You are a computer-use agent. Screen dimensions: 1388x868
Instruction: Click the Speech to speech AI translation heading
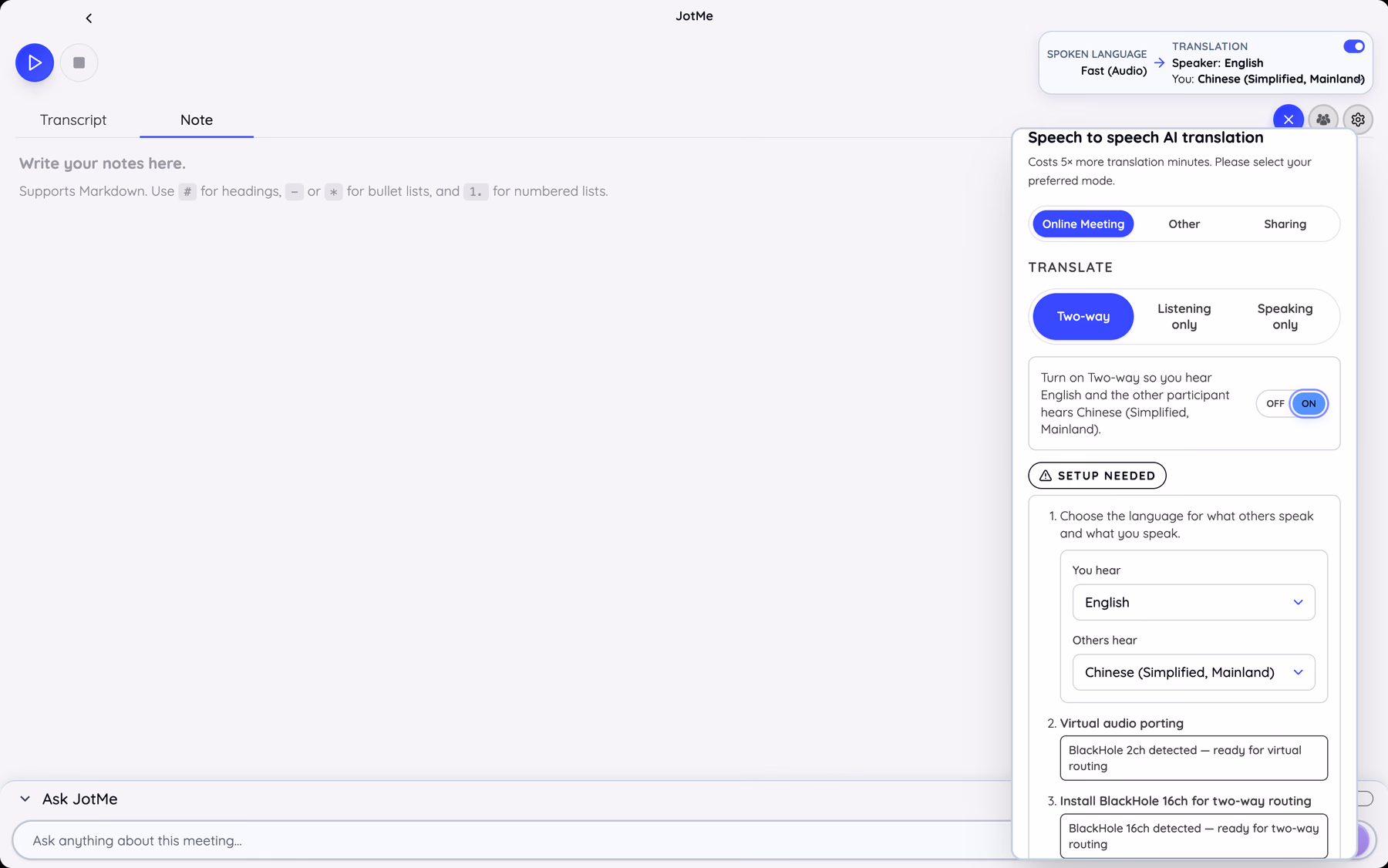click(x=1145, y=137)
